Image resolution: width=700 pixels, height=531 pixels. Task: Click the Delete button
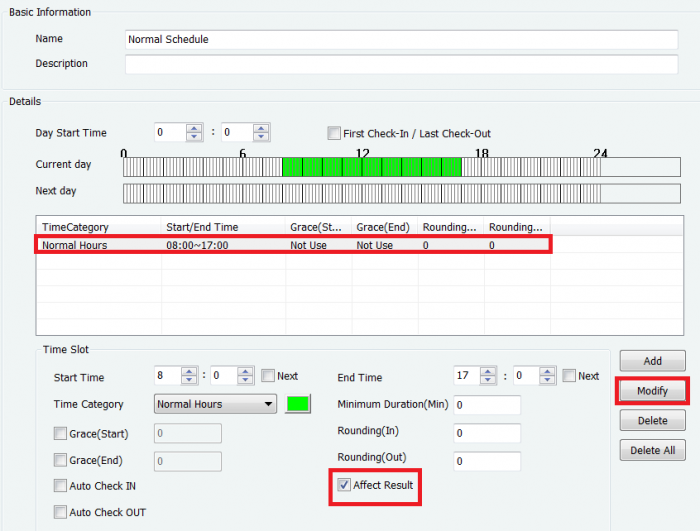652,421
